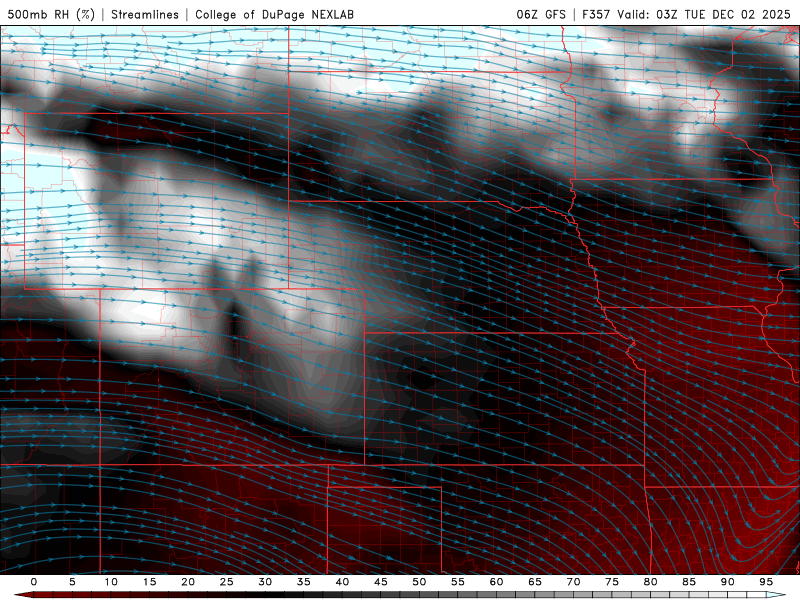Image resolution: width=800 pixels, height=600 pixels.
Task: Click the "40" value on the color scale
Action: point(342,582)
